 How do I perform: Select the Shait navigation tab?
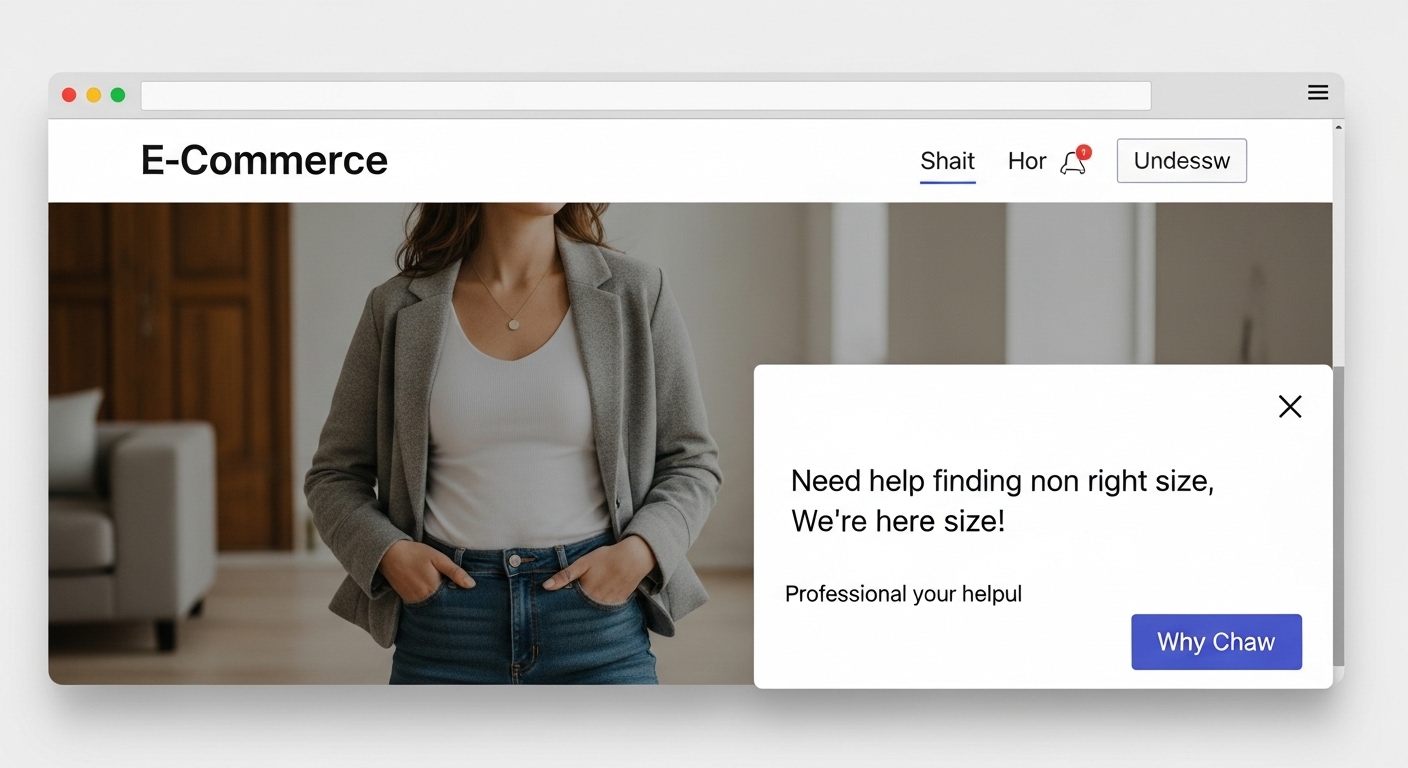pyautogui.click(x=947, y=162)
